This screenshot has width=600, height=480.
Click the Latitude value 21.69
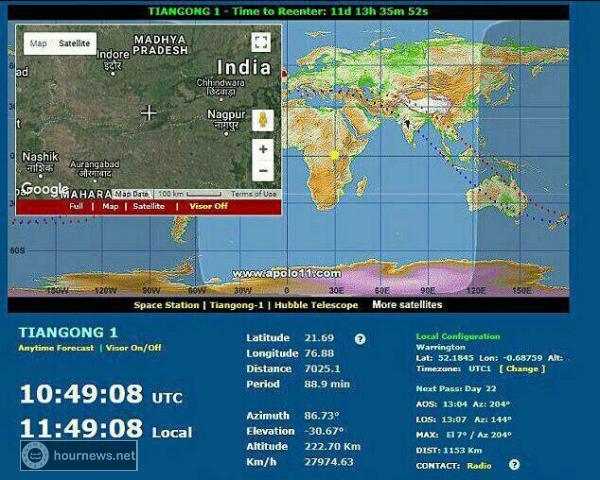click(319, 338)
